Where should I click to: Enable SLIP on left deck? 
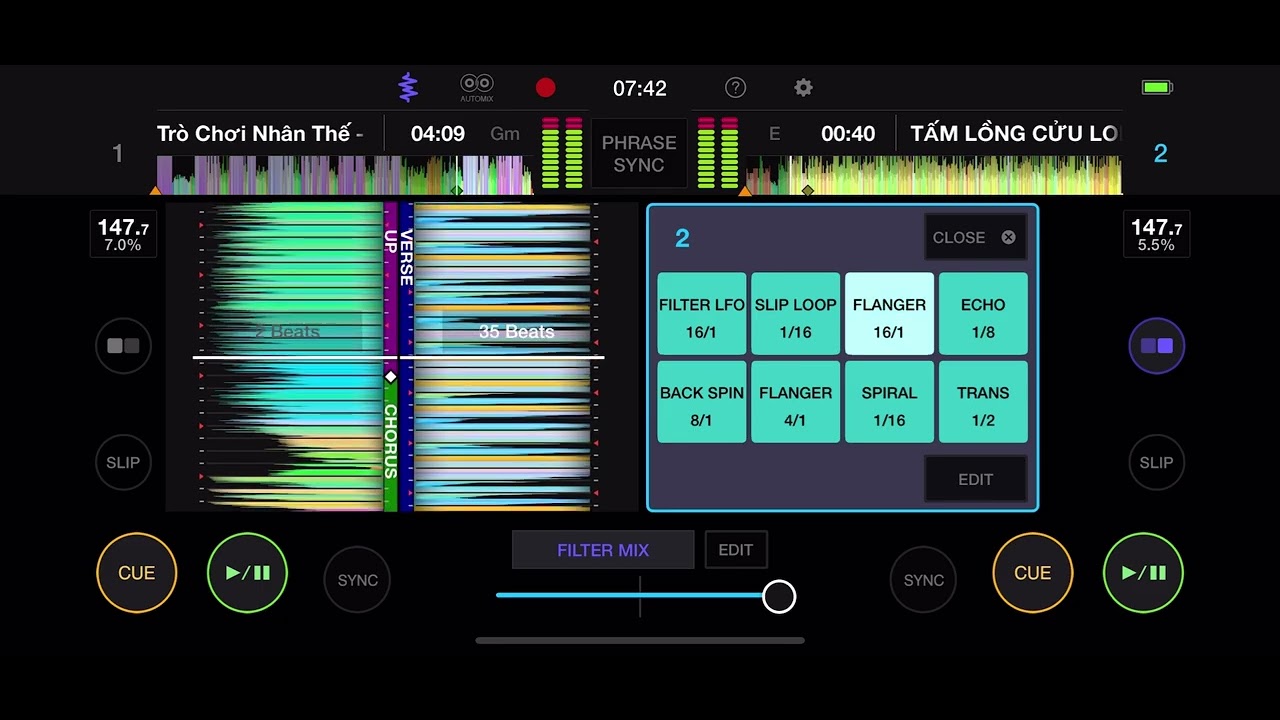point(123,462)
